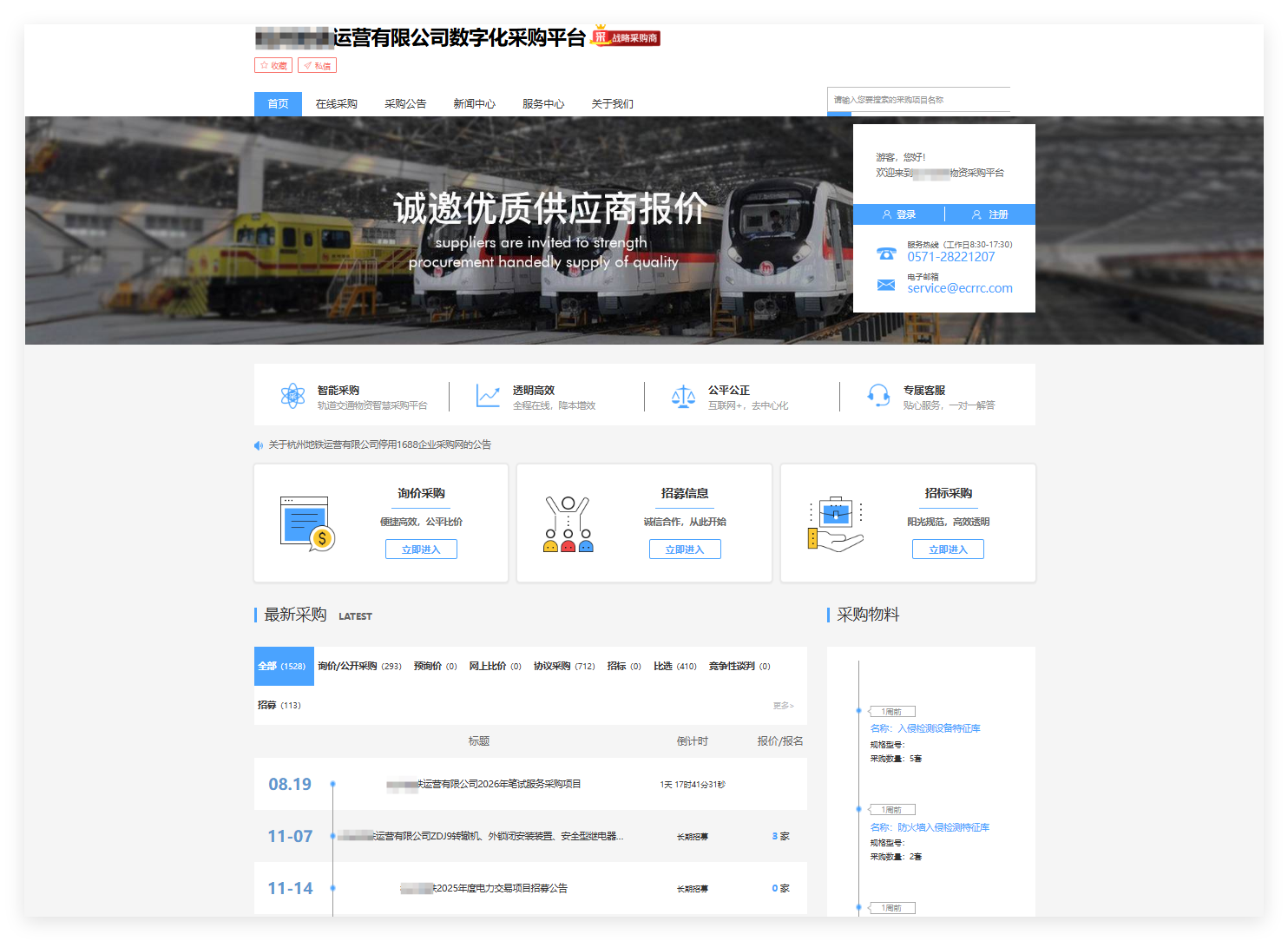Visit the 关于我们 page

pos(612,104)
